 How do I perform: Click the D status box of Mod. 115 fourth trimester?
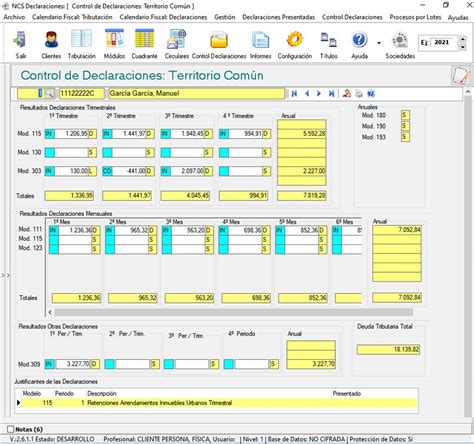(267, 134)
